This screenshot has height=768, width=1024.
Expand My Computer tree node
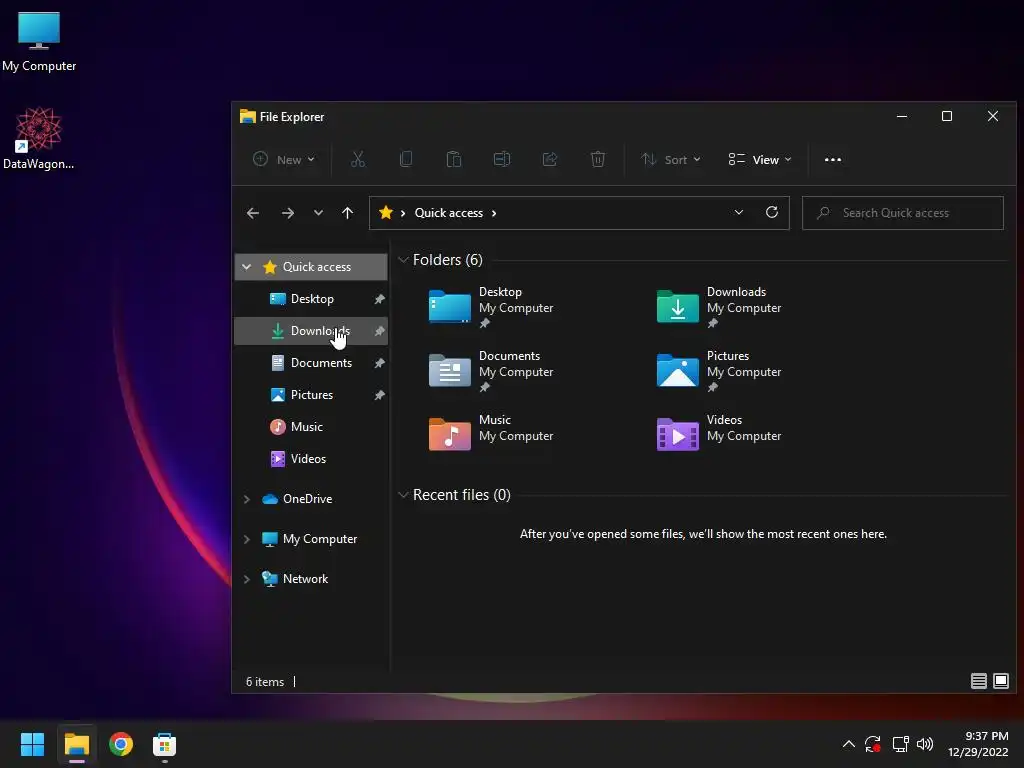pyautogui.click(x=246, y=539)
